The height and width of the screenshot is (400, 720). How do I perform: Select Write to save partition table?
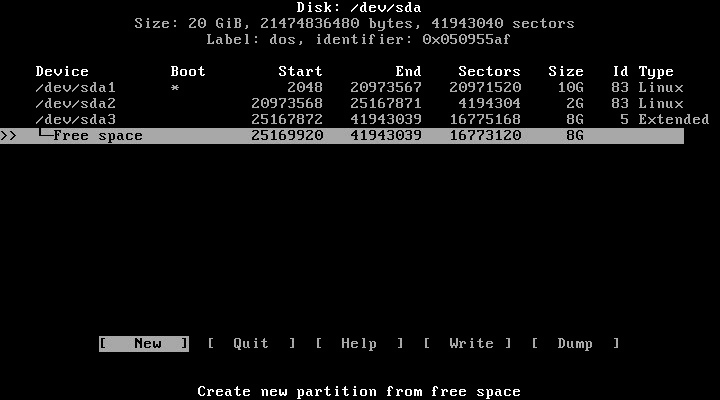[467, 344]
